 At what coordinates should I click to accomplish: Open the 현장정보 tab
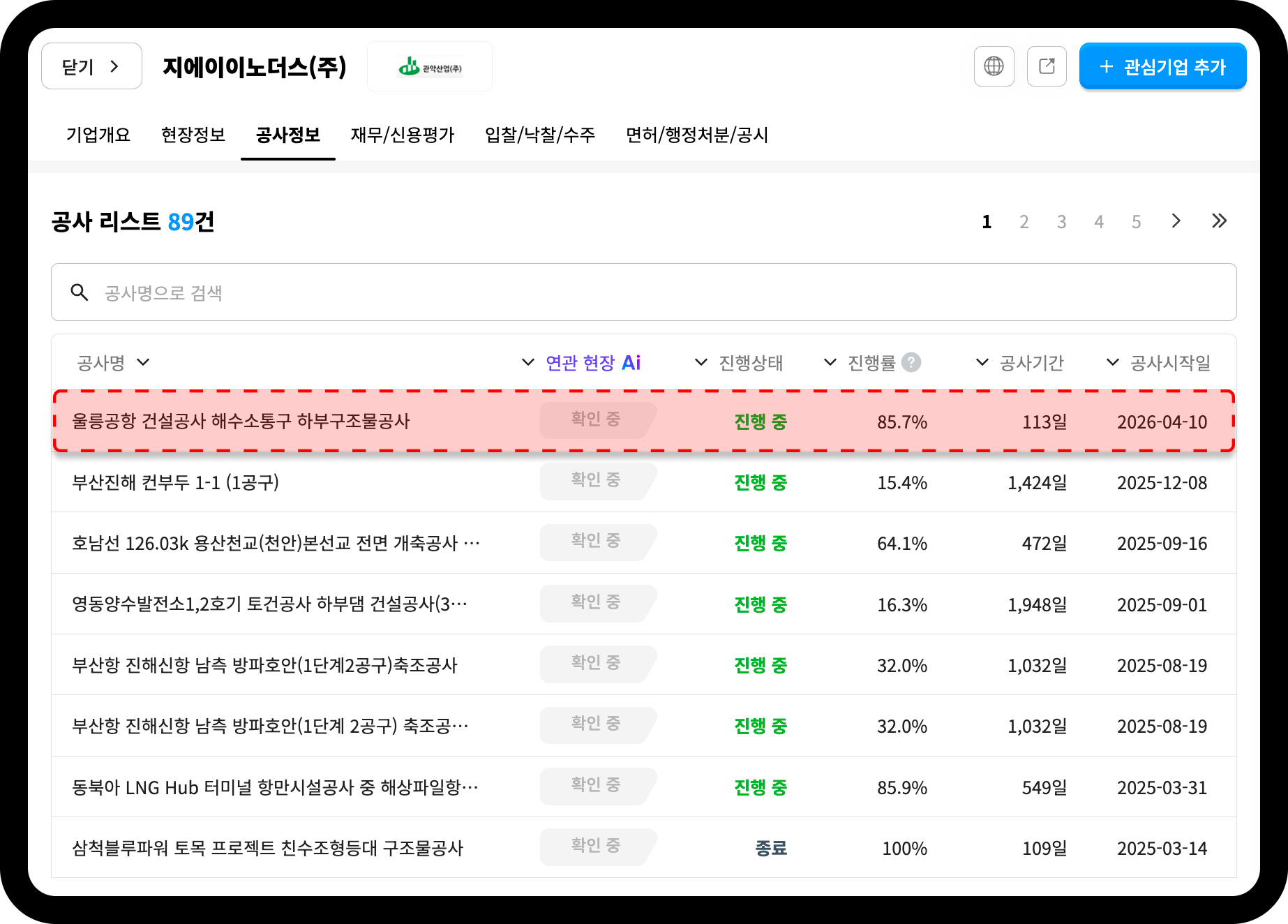point(193,135)
